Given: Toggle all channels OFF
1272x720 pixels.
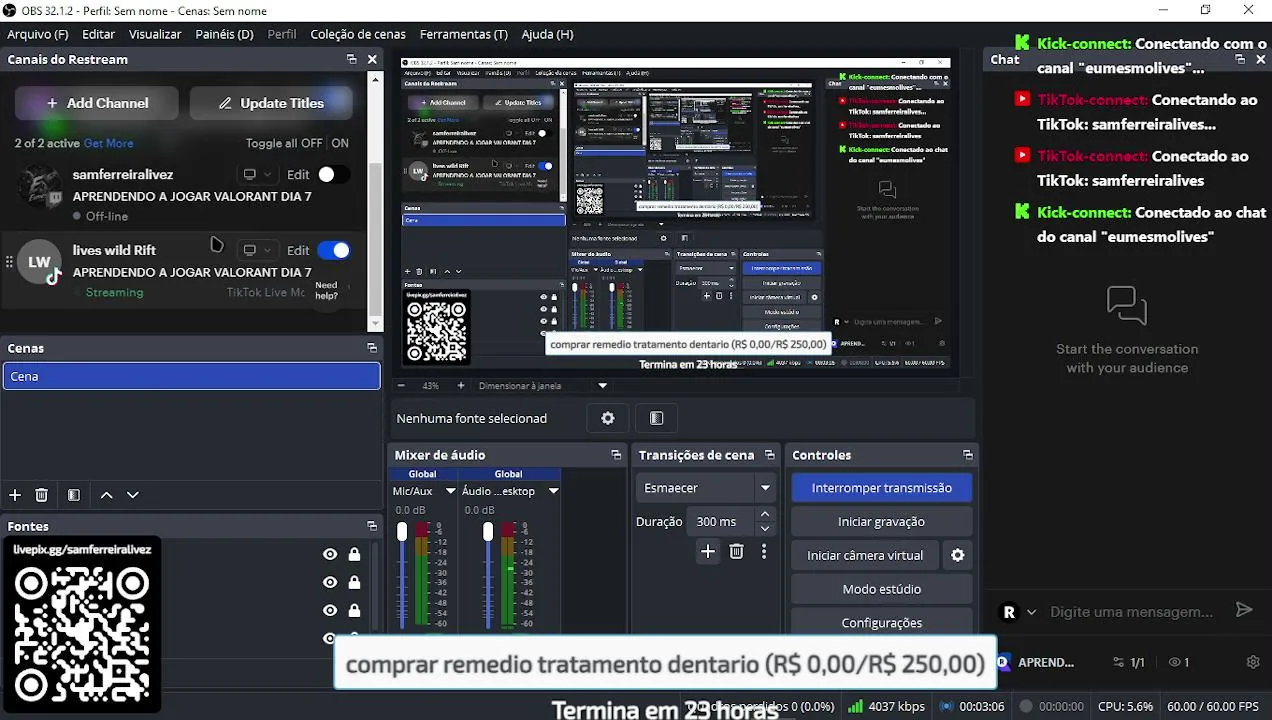Looking at the screenshot, I should click(312, 143).
